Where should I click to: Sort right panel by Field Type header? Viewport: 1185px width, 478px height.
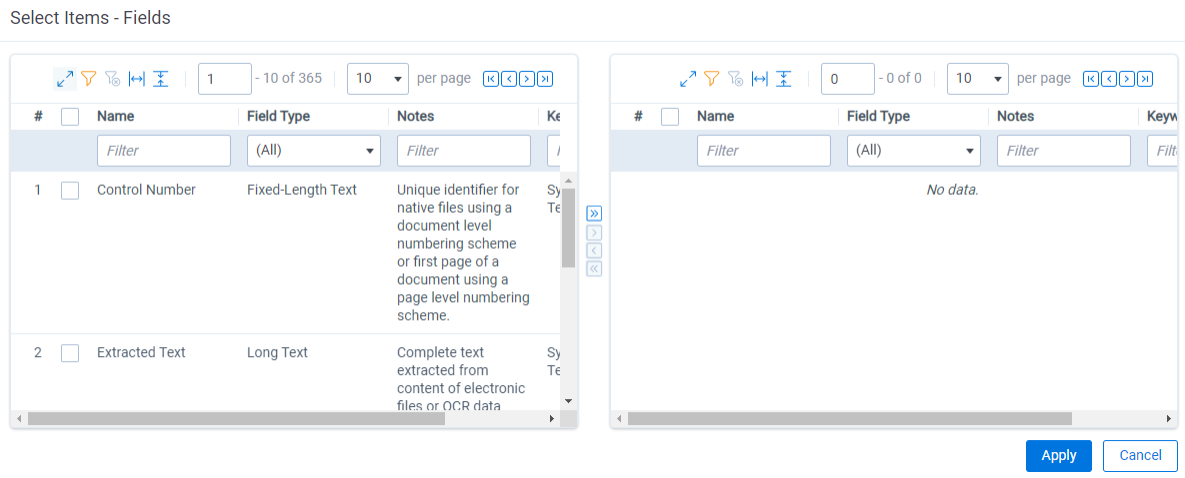click(878, 116)
